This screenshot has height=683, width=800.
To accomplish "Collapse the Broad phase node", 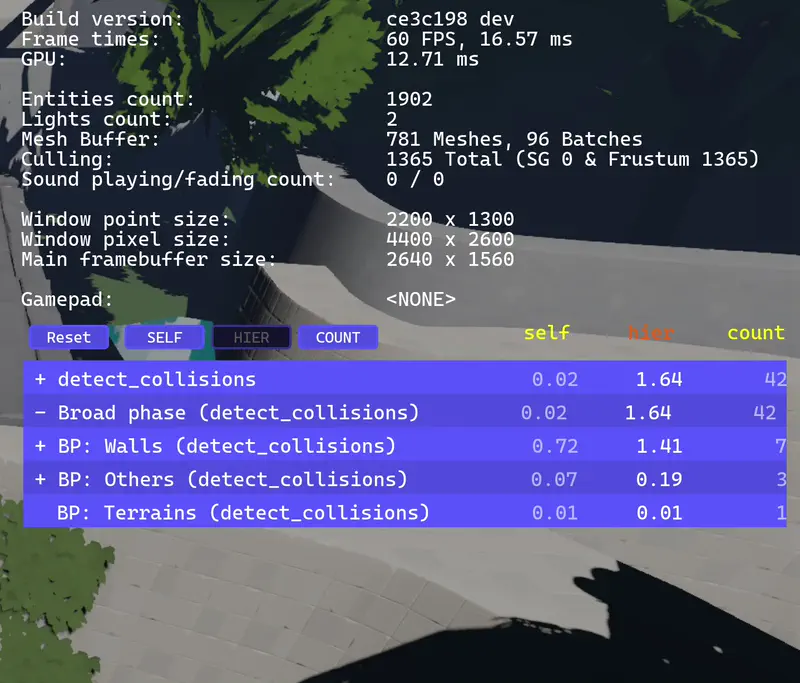I will [x=40, y=413].
